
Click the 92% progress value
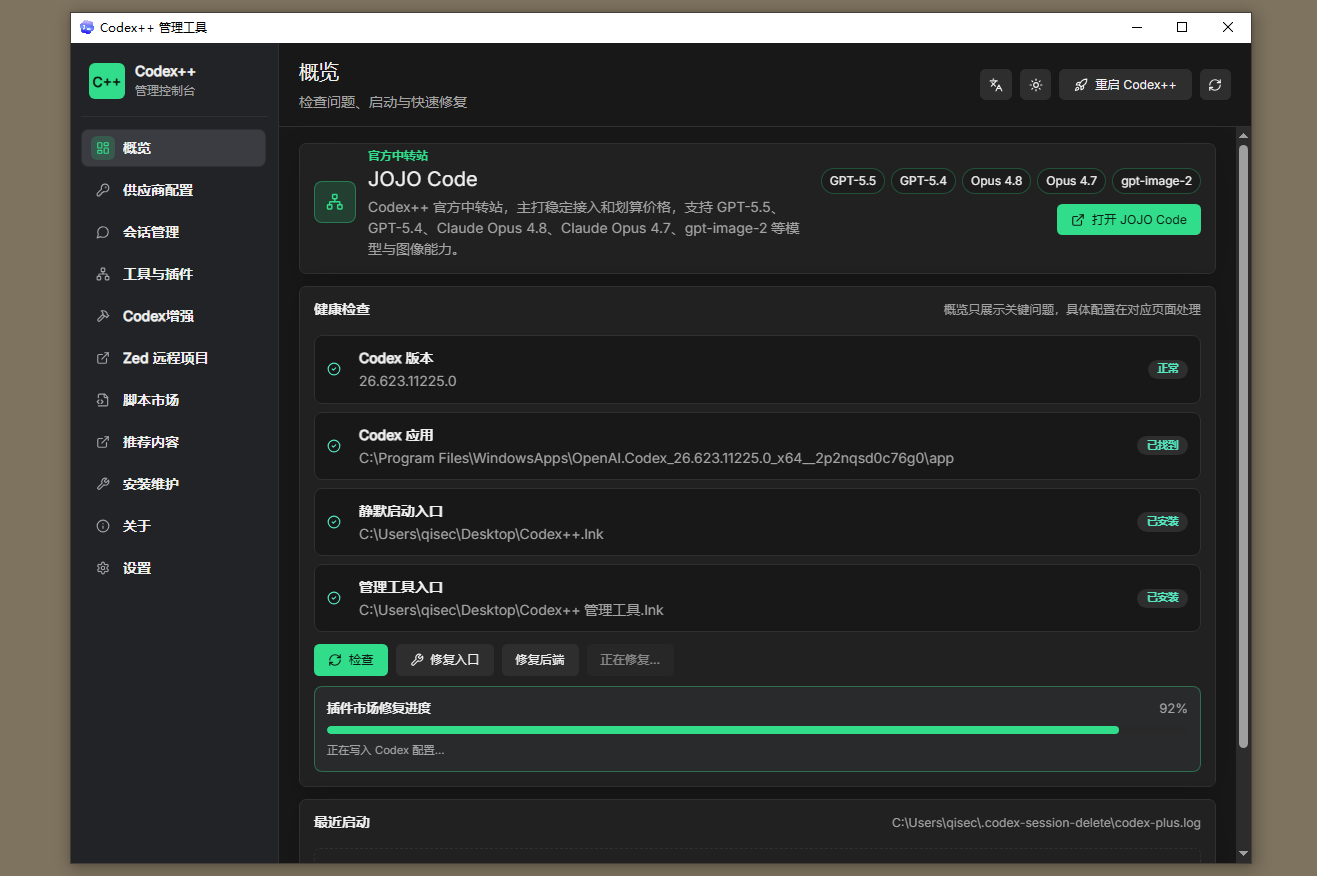point(1173,708)
